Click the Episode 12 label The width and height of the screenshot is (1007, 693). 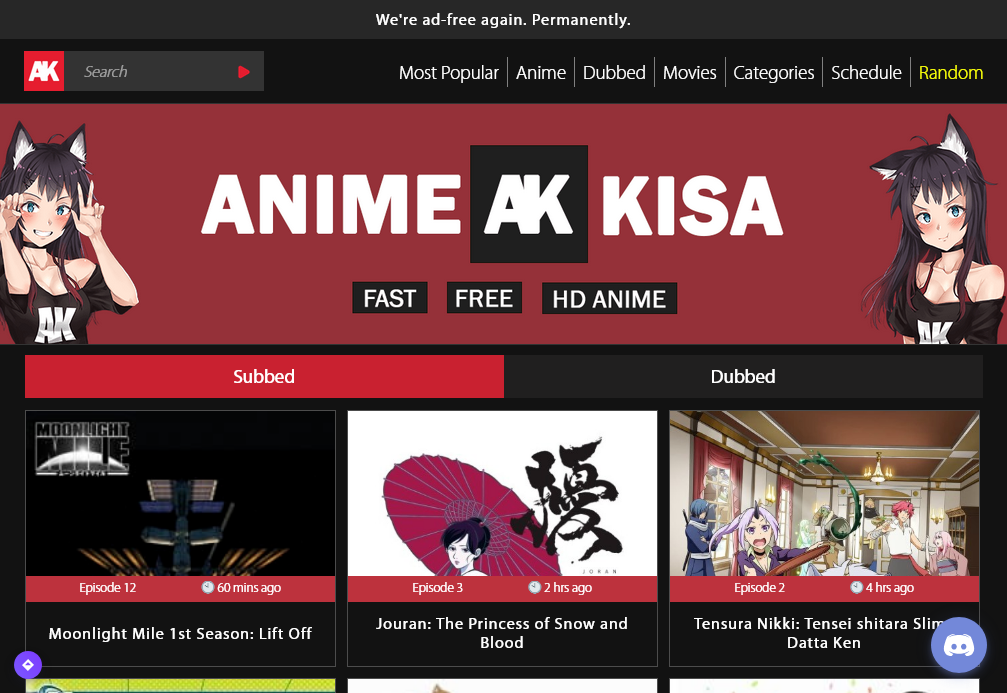click(x=107, y=588)
